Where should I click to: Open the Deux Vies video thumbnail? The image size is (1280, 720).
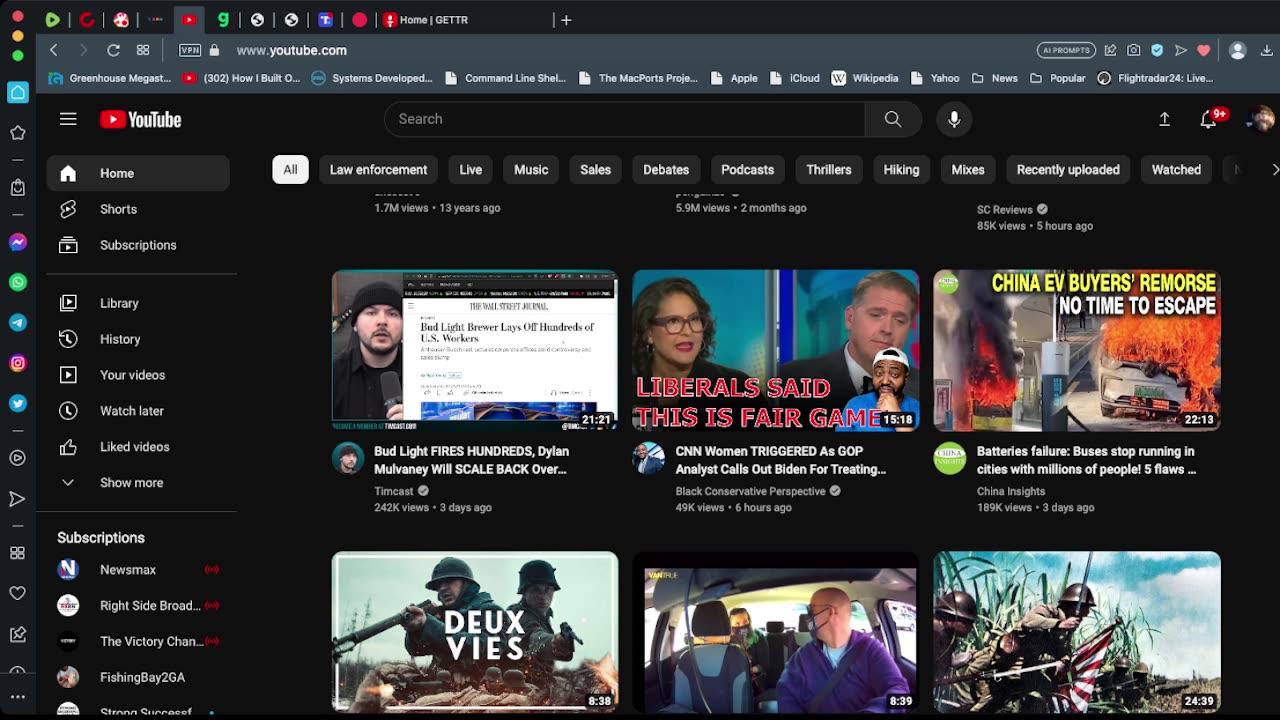[475, 631]
